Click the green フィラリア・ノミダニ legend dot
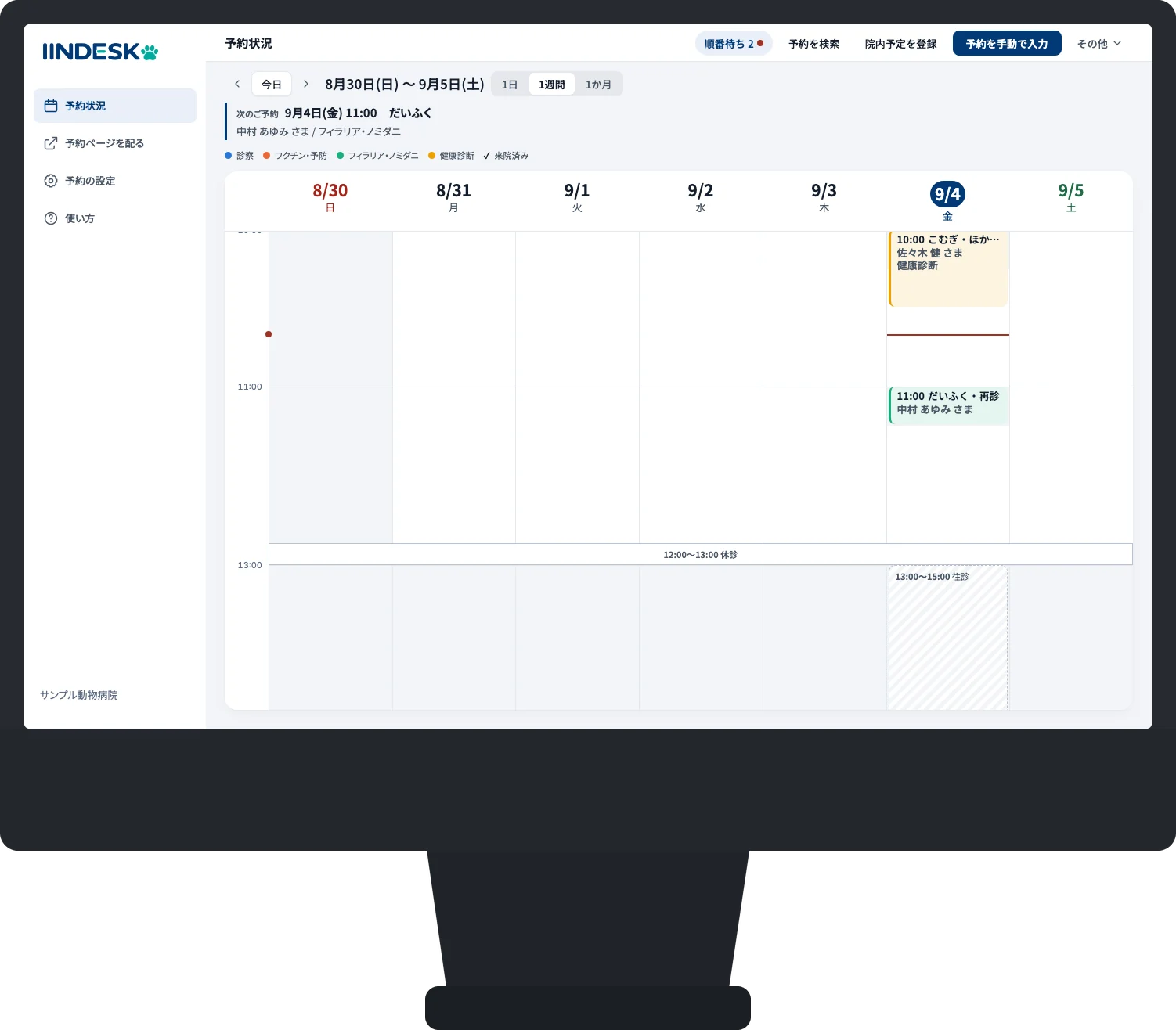Viewport: 1176px width, 1030px height. click(341, 156)
